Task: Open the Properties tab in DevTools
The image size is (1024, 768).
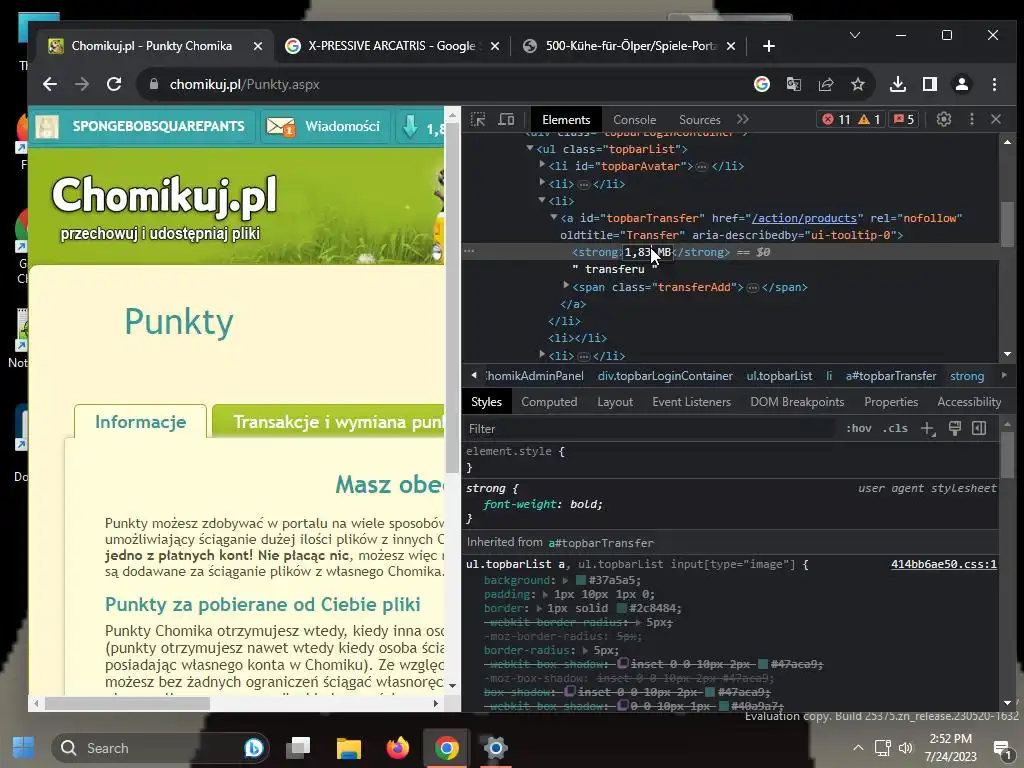Action: coord(891,402)
